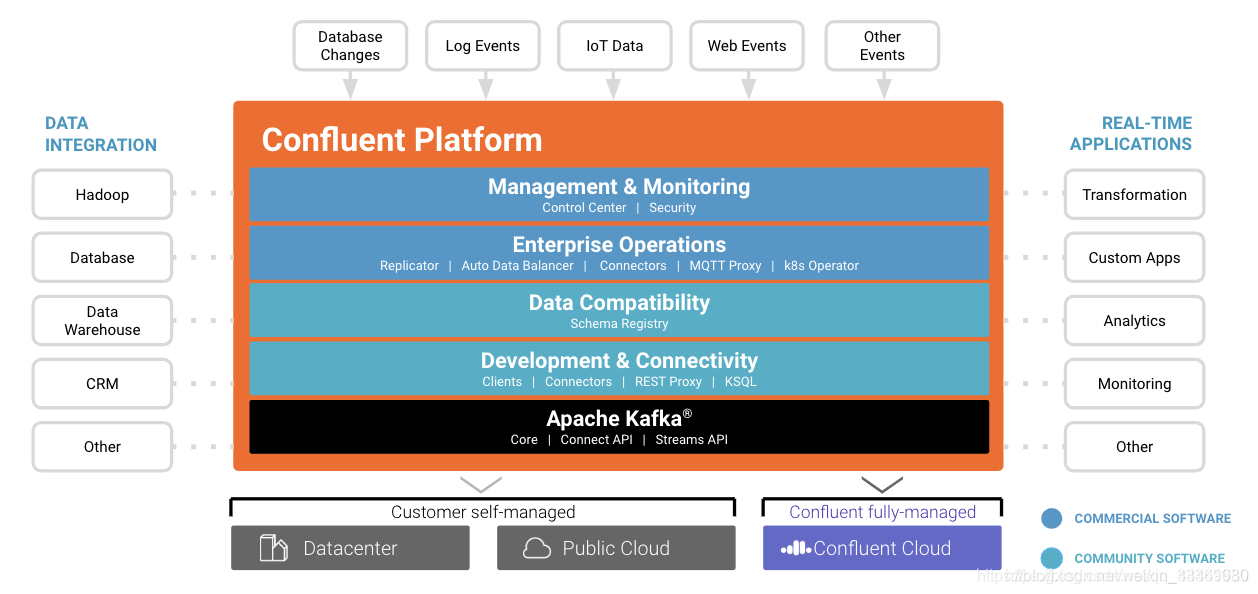Click the Control Center label
Viewport: 1258px width, 594px height.
584,208
